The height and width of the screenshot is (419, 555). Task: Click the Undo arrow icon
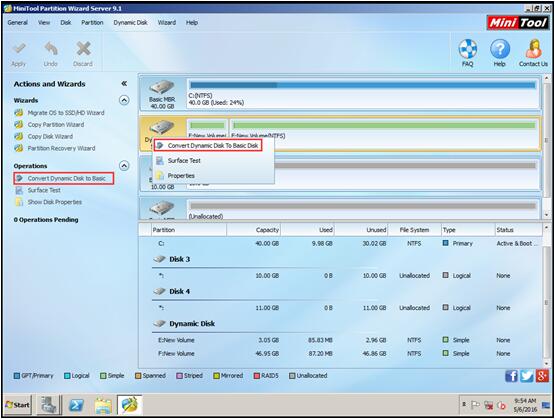[x=51, y=49]
